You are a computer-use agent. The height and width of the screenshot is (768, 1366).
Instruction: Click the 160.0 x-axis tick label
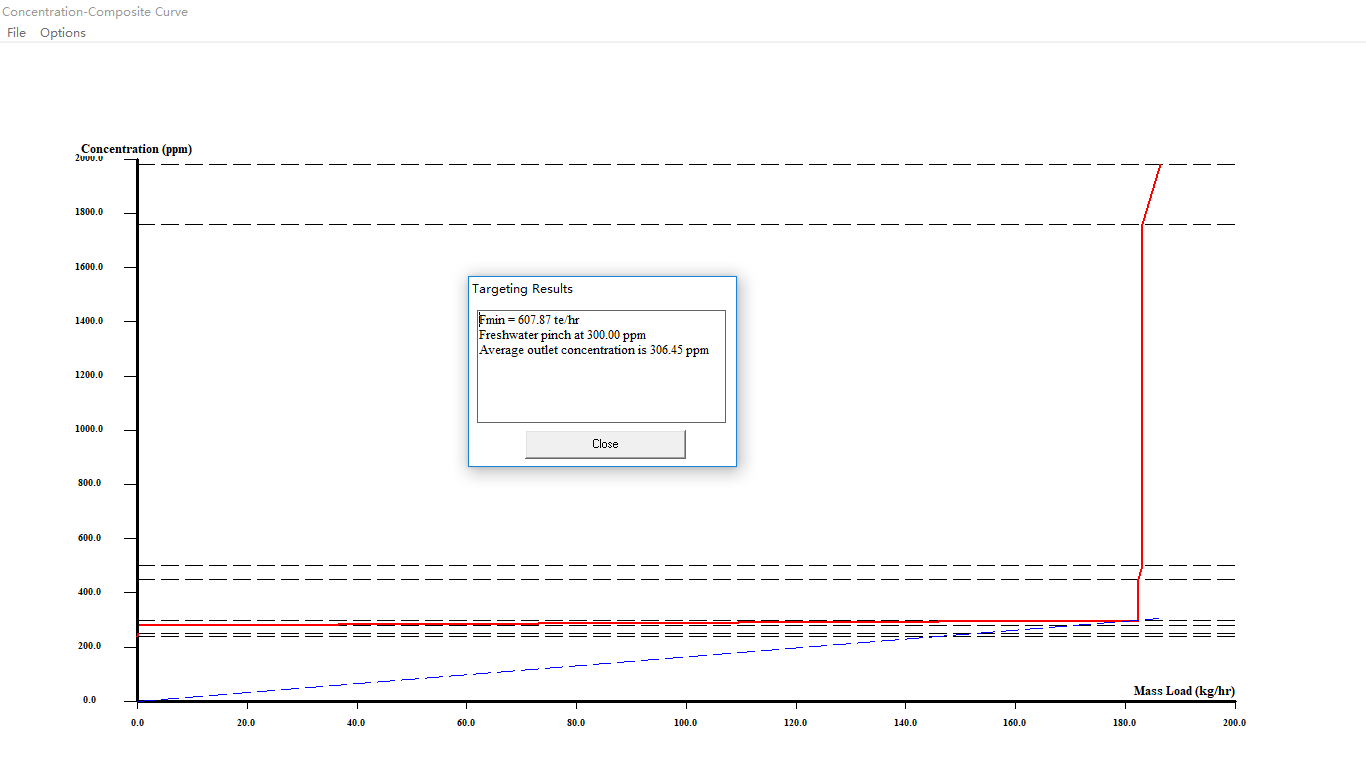tap(1015, 722)
